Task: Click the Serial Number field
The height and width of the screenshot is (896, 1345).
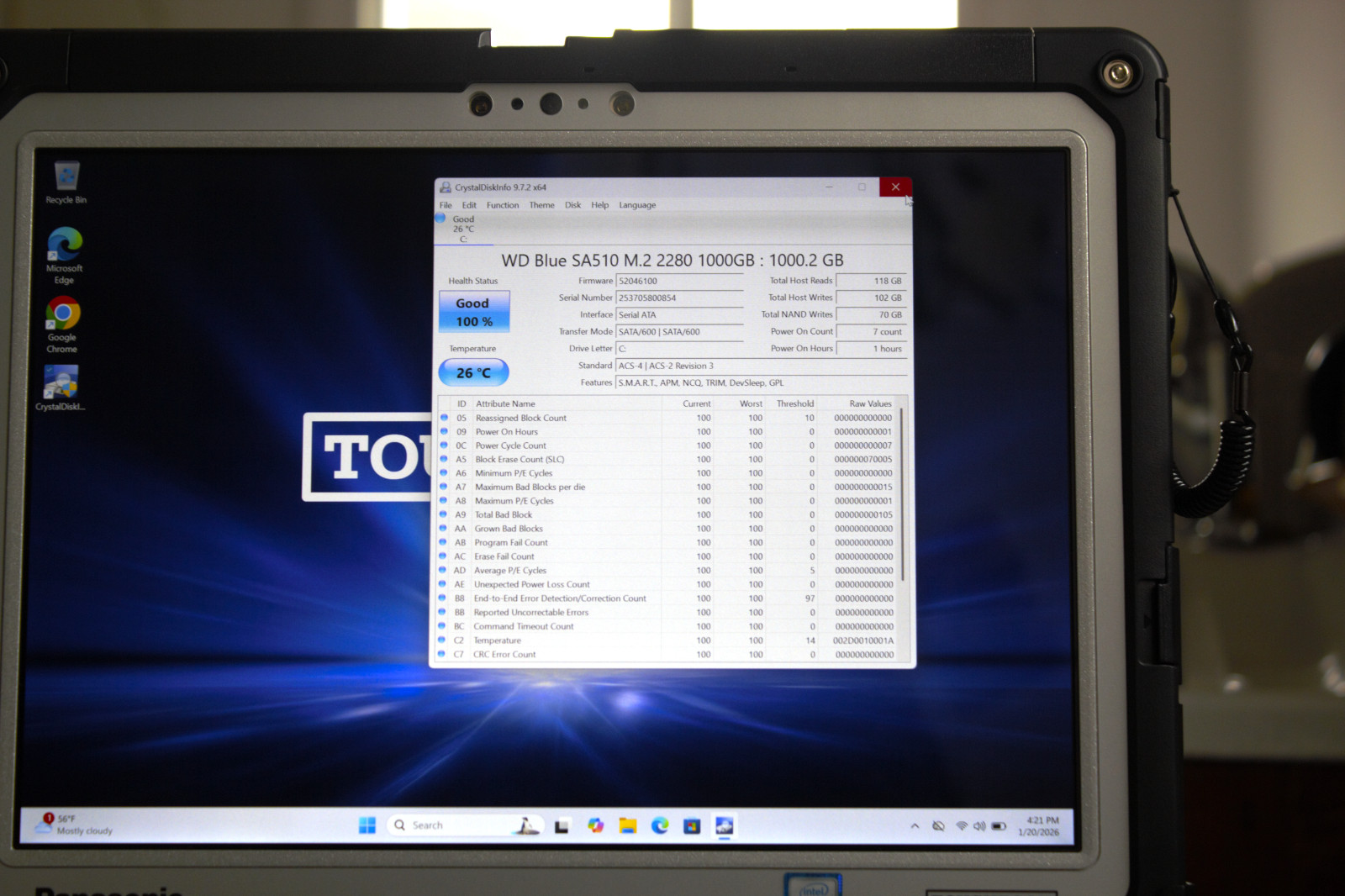Action: click(x=680, y=298)
